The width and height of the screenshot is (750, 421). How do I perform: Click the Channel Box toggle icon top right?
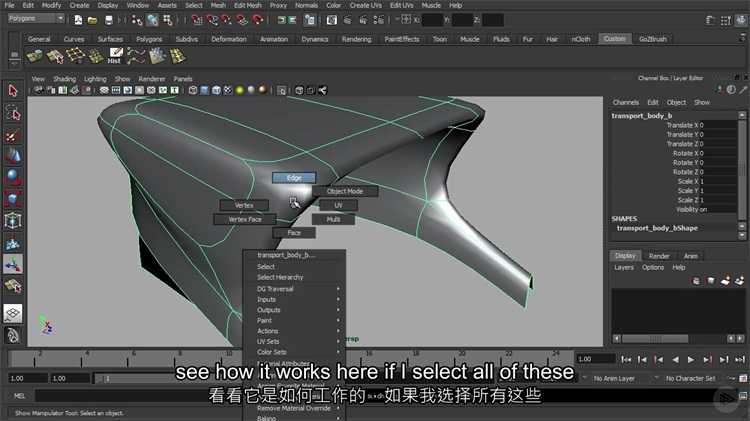point(741,20)
